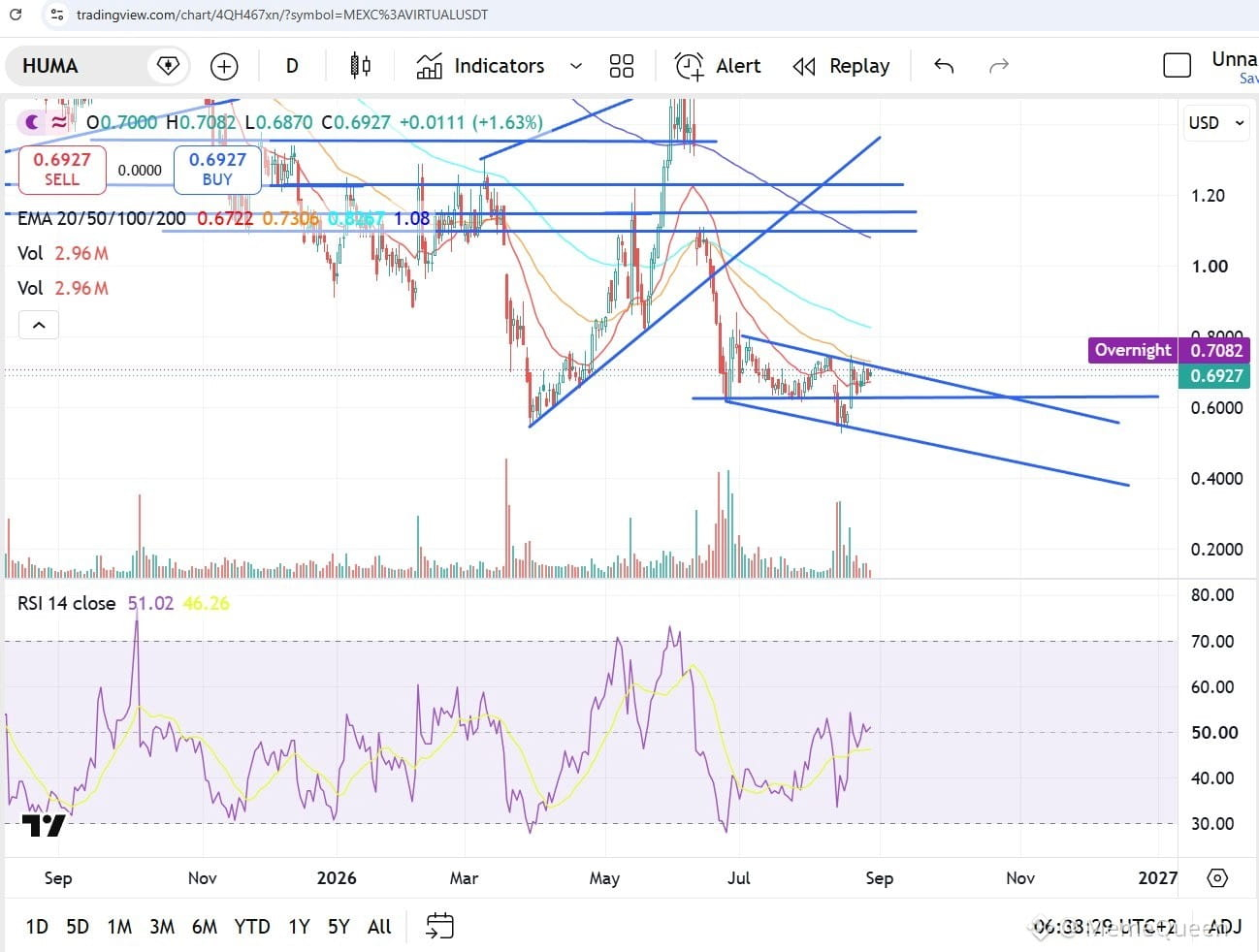Click the 1.20 price scale label
Screen dimensions: 1259x952
pyautogui.click(x=1209, y=196)
